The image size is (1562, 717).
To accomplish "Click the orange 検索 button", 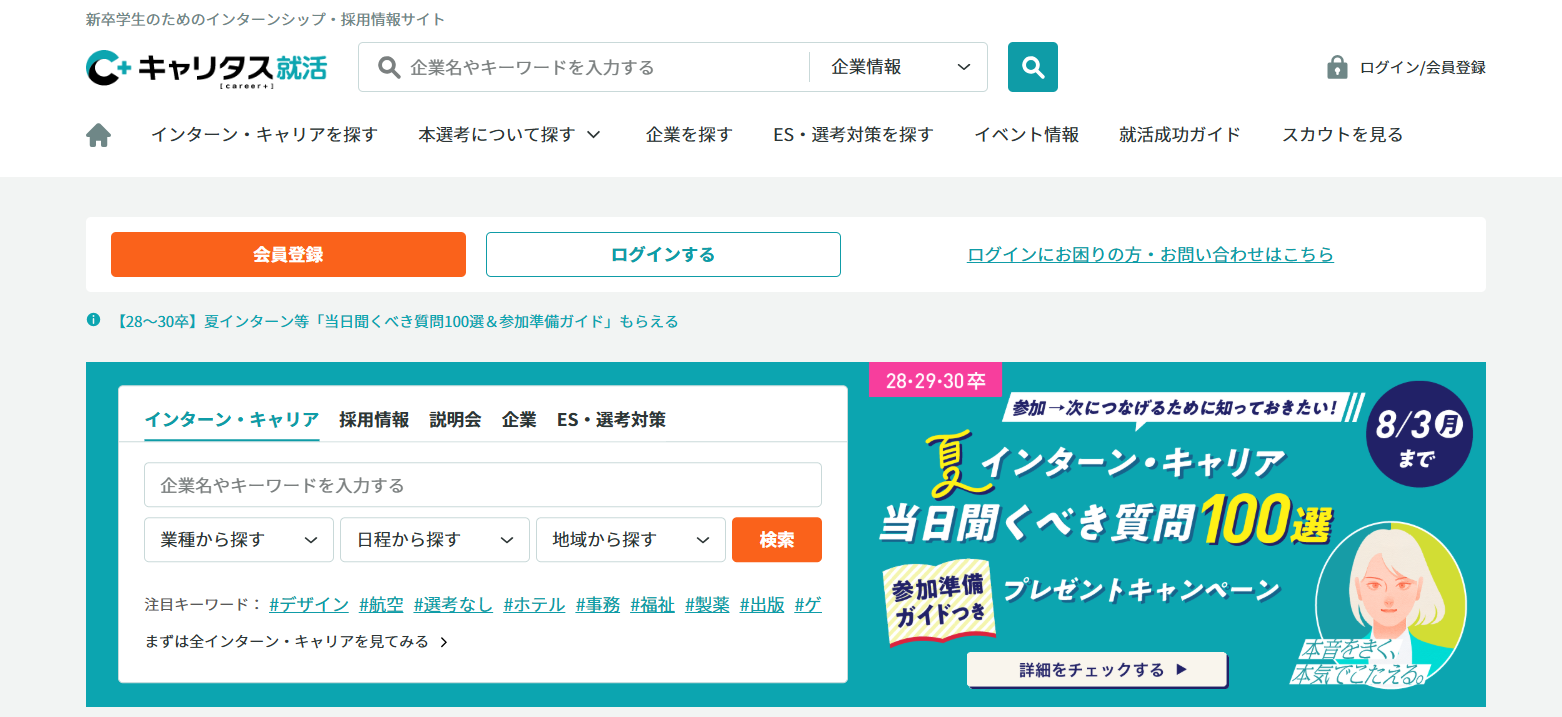I will pos(777,540).
